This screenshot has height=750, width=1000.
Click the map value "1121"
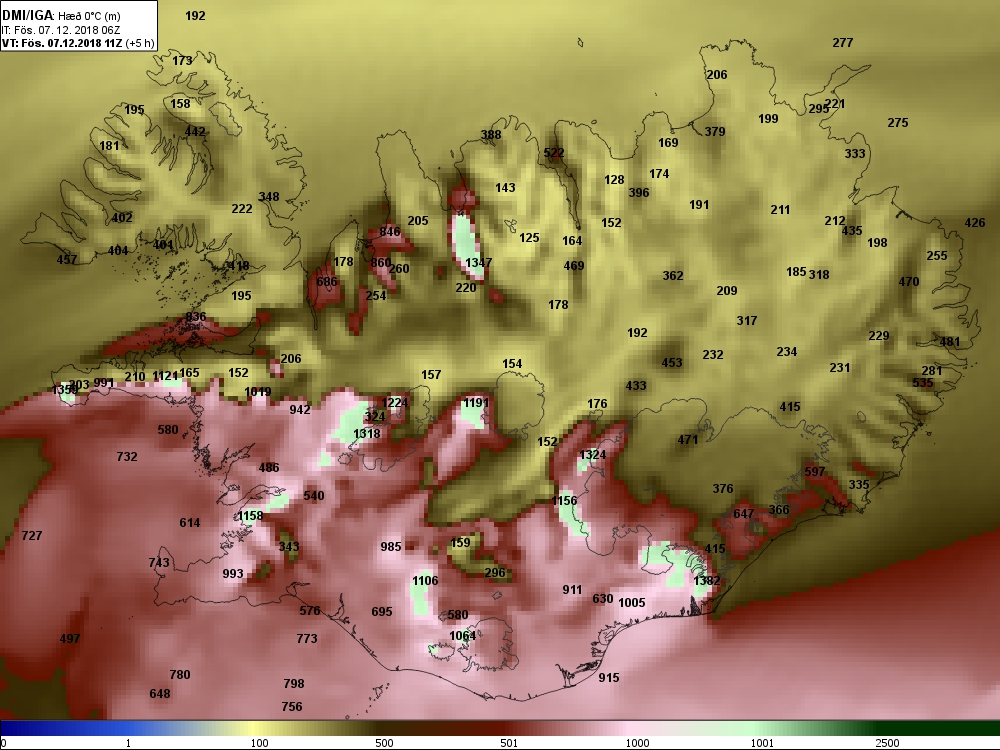pyautogui.click(x=166, y=376)
